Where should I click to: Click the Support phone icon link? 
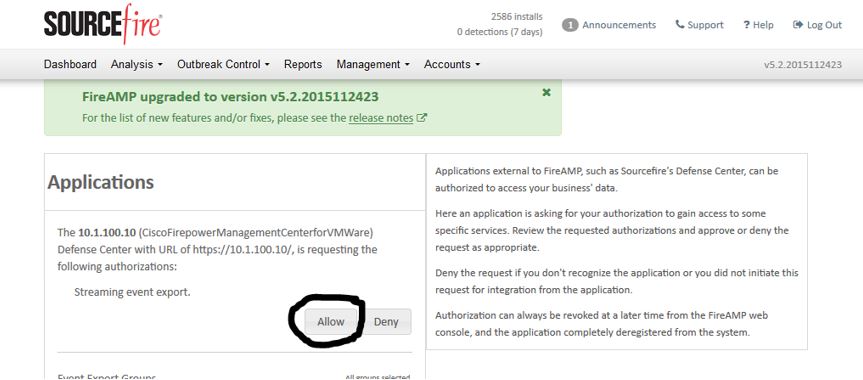tap(700, 25)
